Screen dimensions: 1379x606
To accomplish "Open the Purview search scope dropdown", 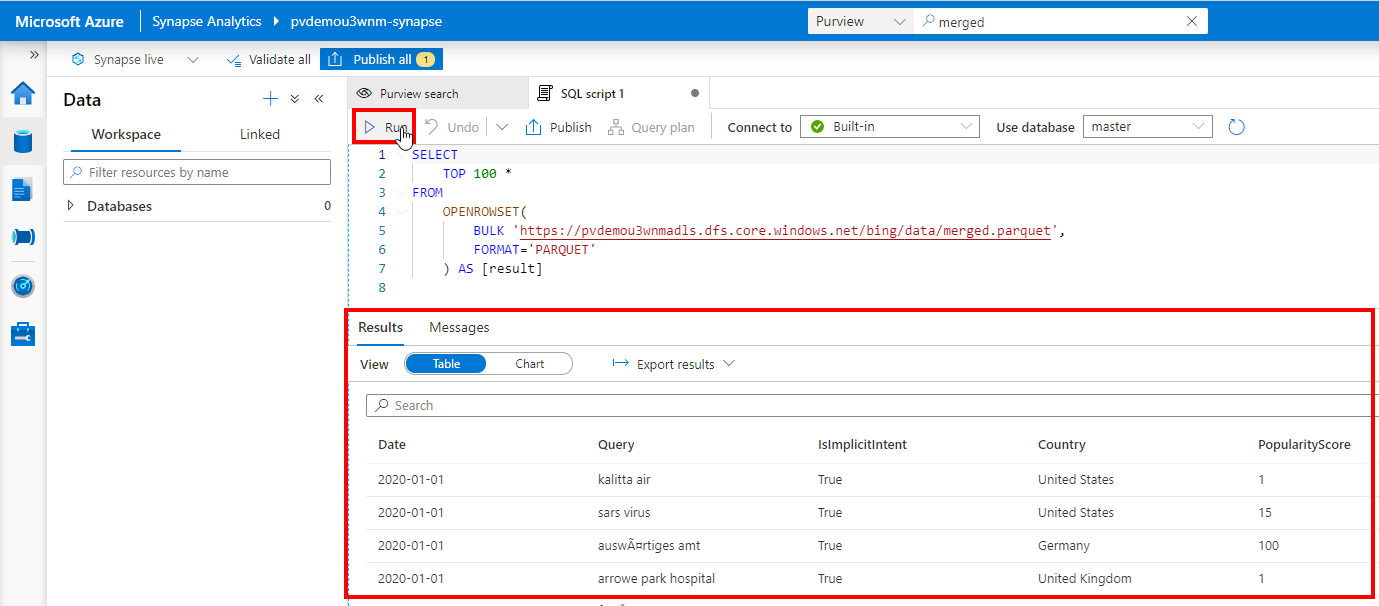I will click(860, 21).
